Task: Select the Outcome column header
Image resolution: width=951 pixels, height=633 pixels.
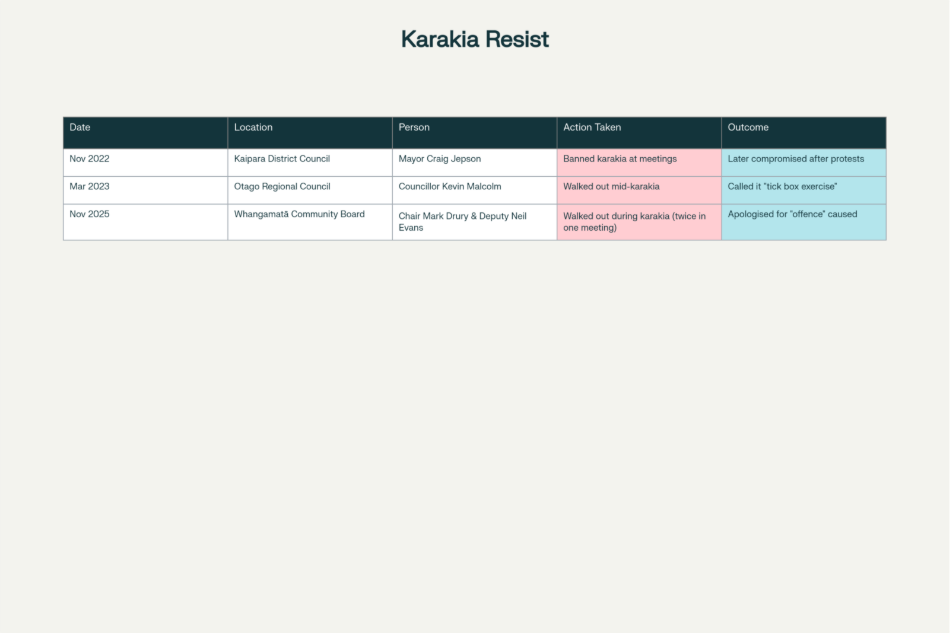Action: tap(803, 128)
